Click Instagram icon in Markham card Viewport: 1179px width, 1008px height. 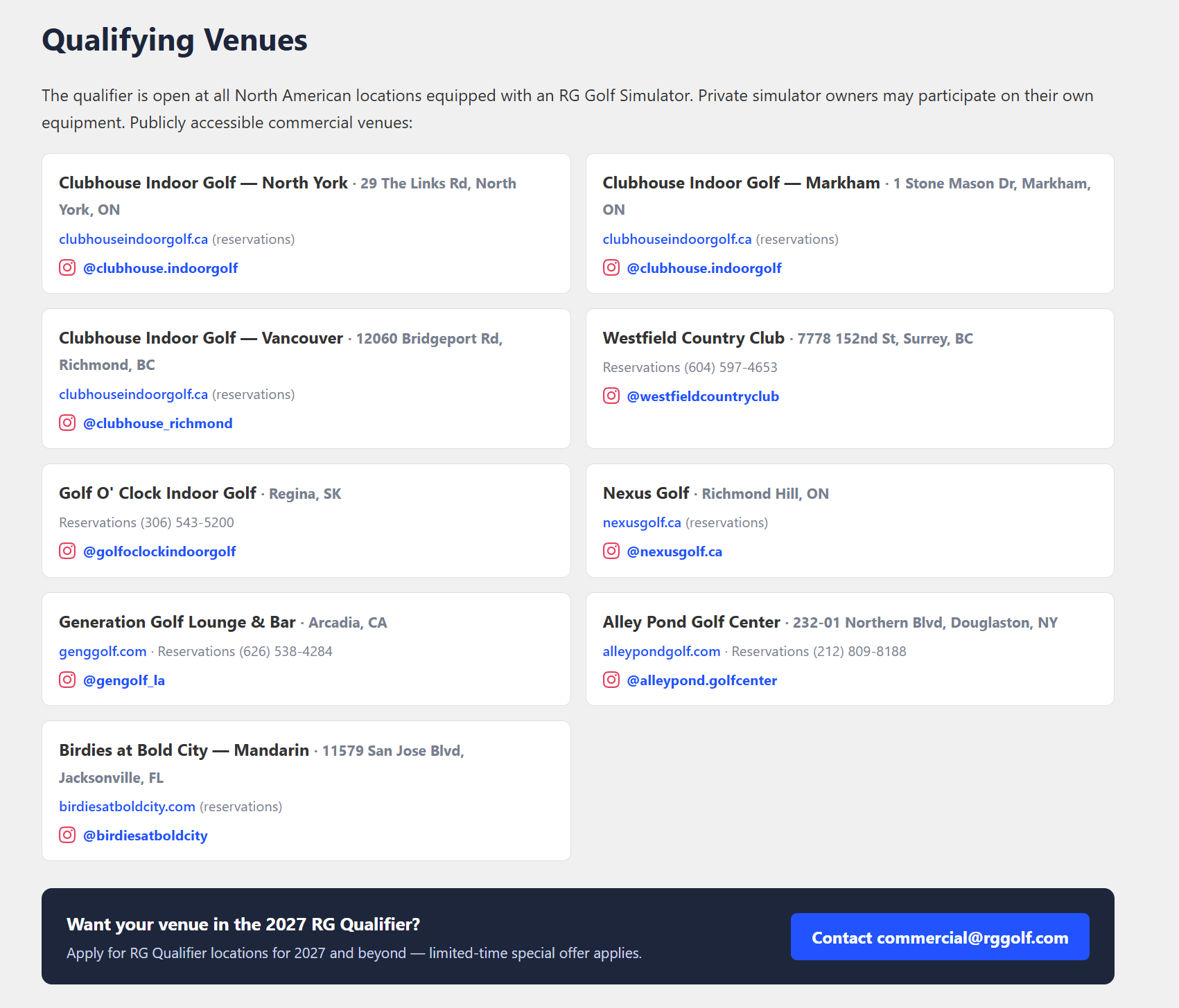[x=611, y=267]
